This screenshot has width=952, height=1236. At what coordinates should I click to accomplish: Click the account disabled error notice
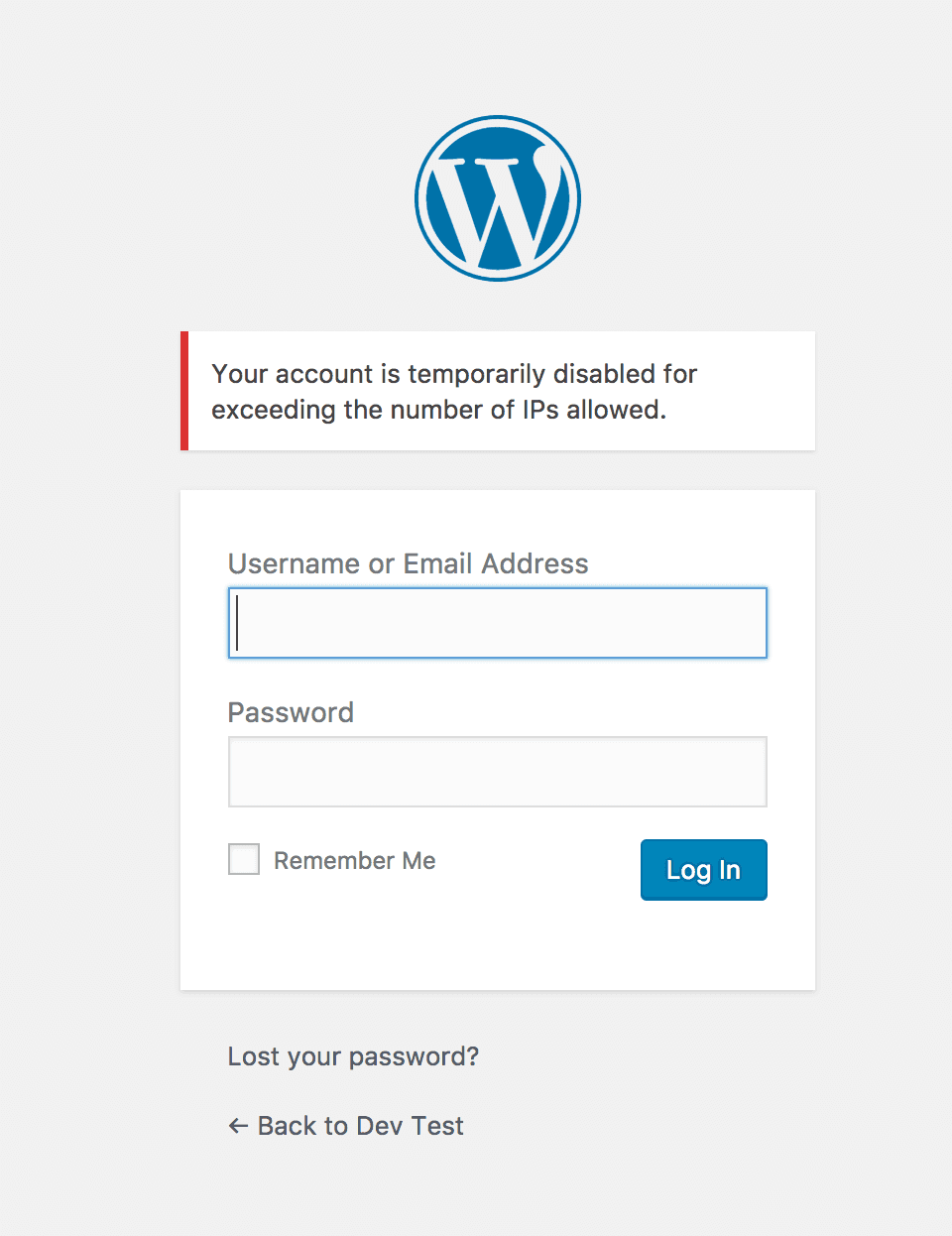tap(498, 391)
